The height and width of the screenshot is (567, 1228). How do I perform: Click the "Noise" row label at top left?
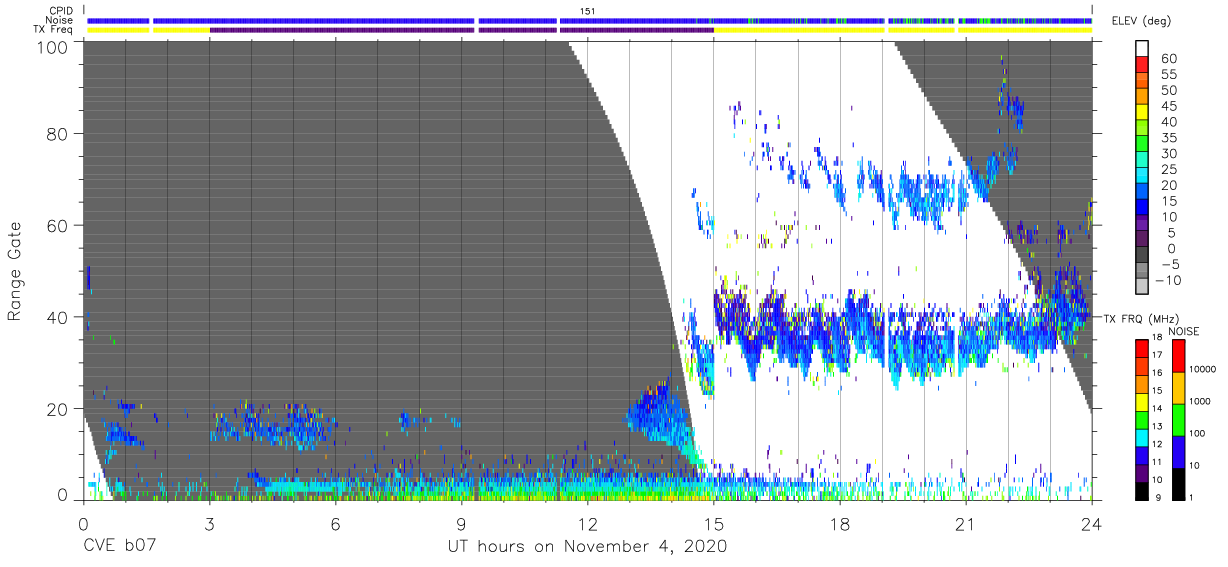(x=61, y=20)
